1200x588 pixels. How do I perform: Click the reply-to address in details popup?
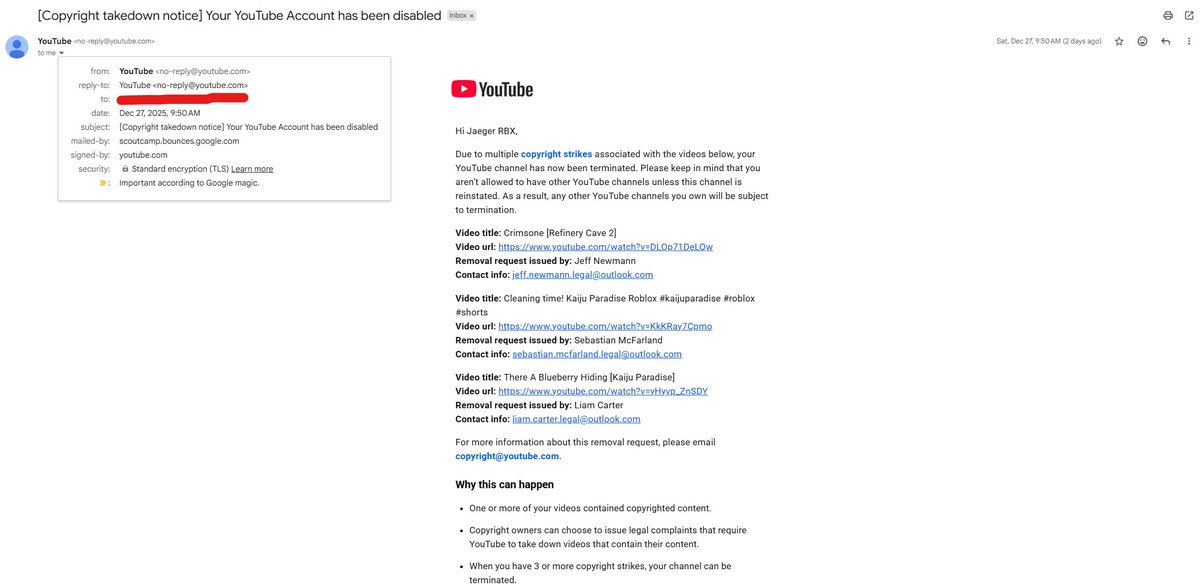click(185, 85)
